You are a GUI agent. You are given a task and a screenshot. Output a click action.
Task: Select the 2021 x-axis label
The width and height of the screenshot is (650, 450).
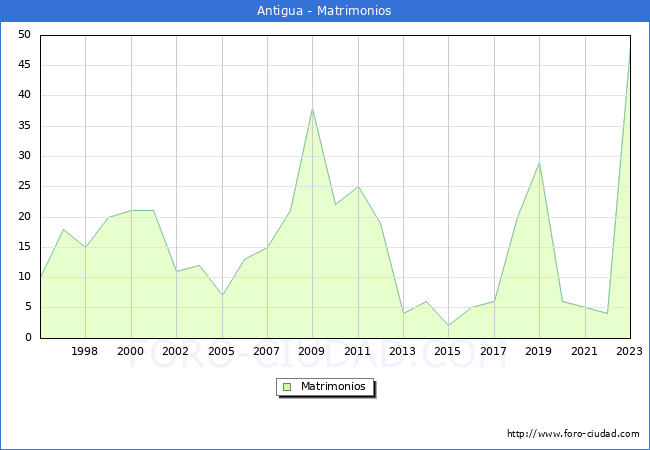(x=585, y=351)
